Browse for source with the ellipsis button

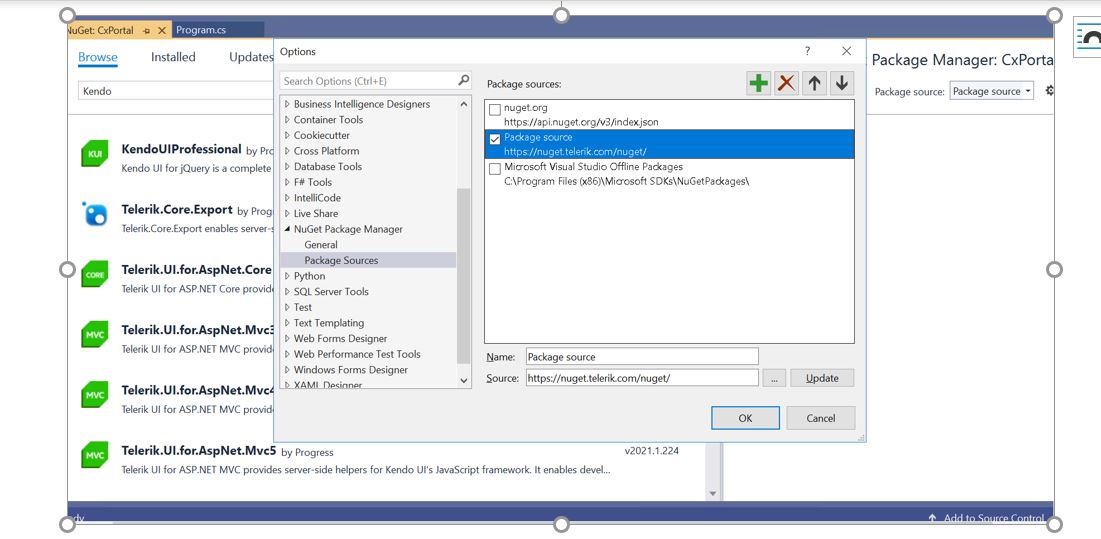click(774, 378)
